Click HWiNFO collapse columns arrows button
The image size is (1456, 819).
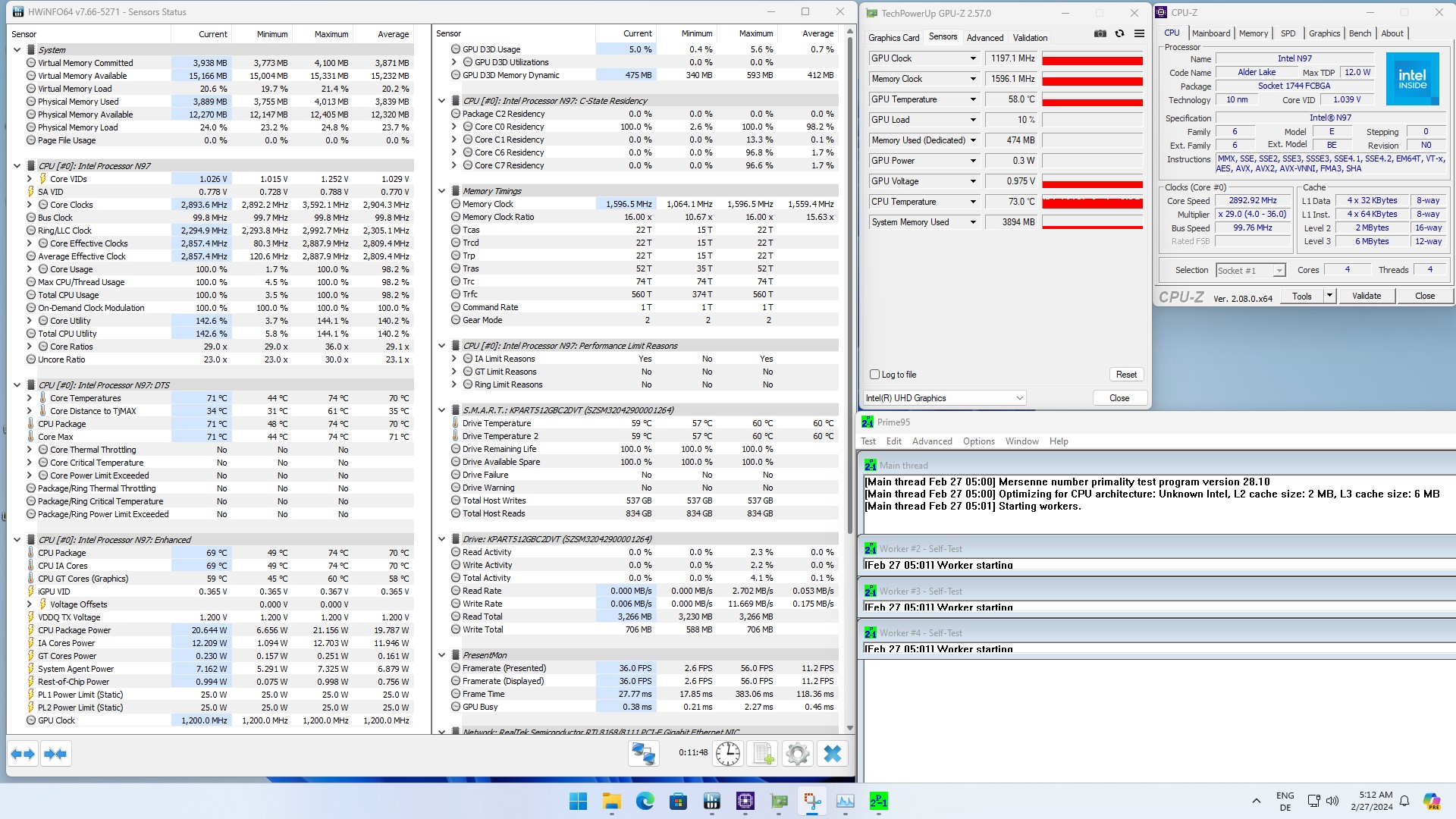[x=55, y=754]
